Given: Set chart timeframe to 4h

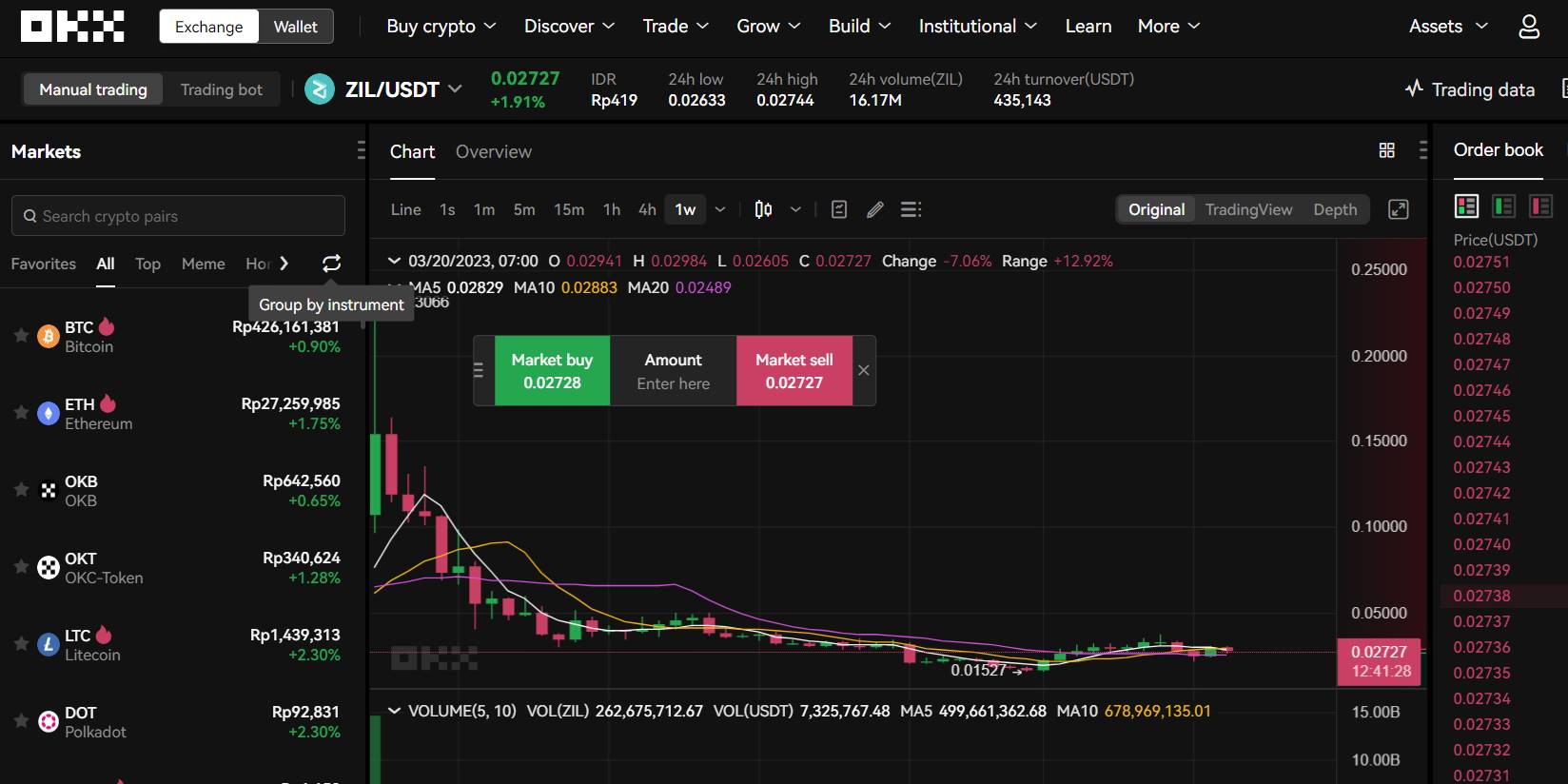Looking at the screenshot, I should pyautogui.click(x=647, y=209).
